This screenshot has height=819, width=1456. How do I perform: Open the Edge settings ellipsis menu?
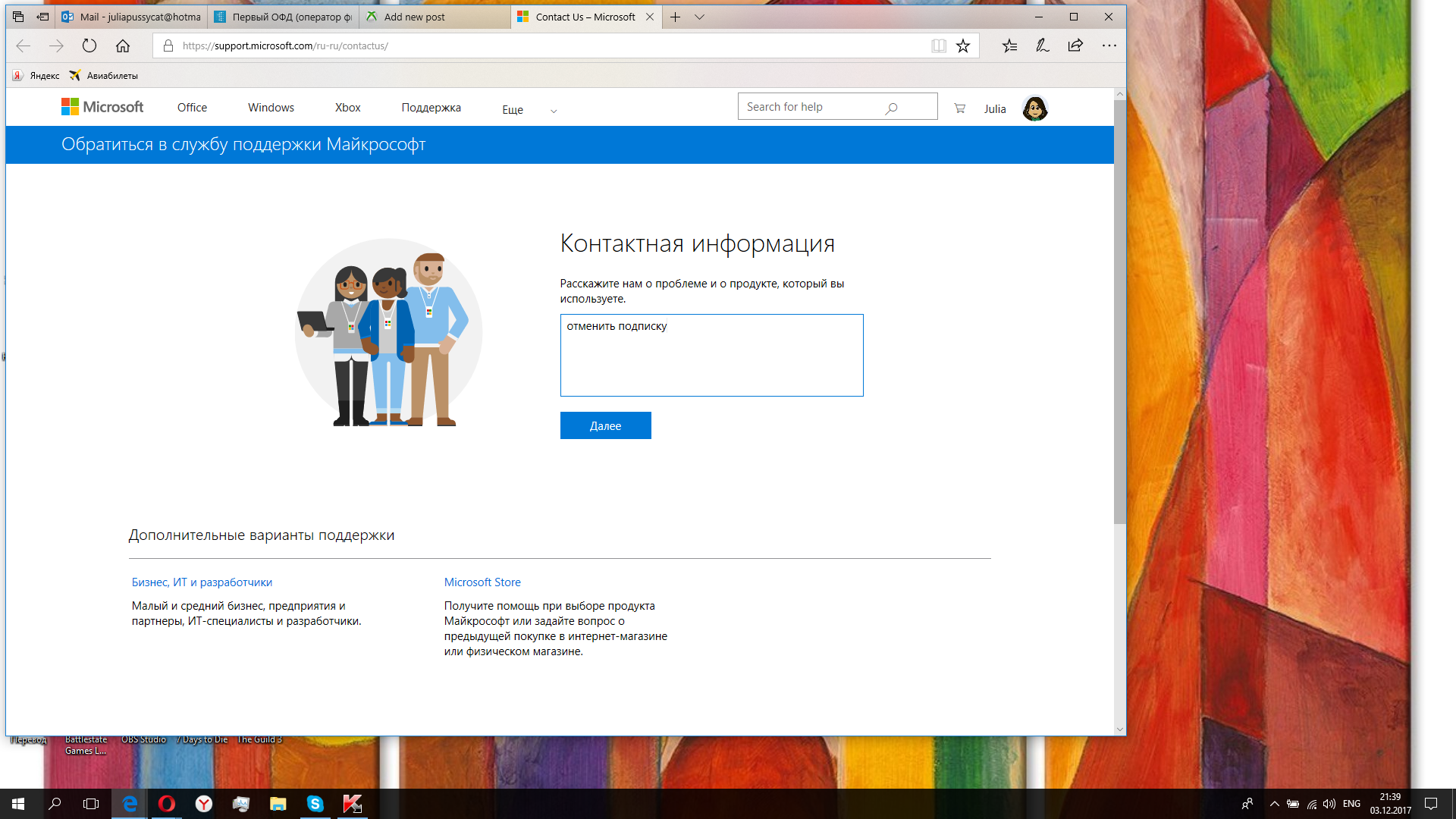pyautogui.click(x=1109, y=45)
